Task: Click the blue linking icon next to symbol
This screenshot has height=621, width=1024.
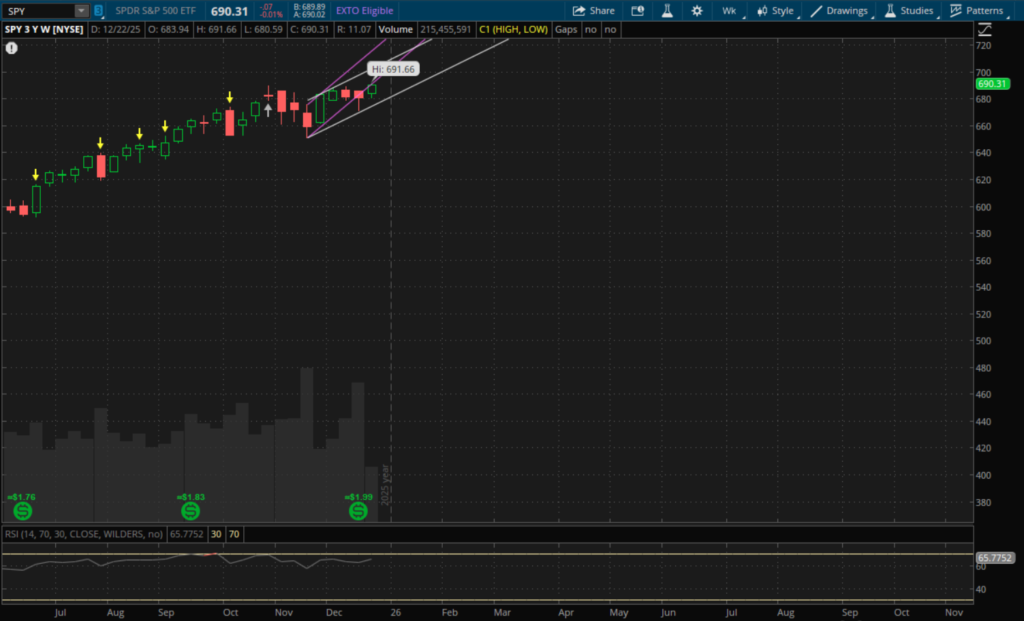Action: (98, 10)
